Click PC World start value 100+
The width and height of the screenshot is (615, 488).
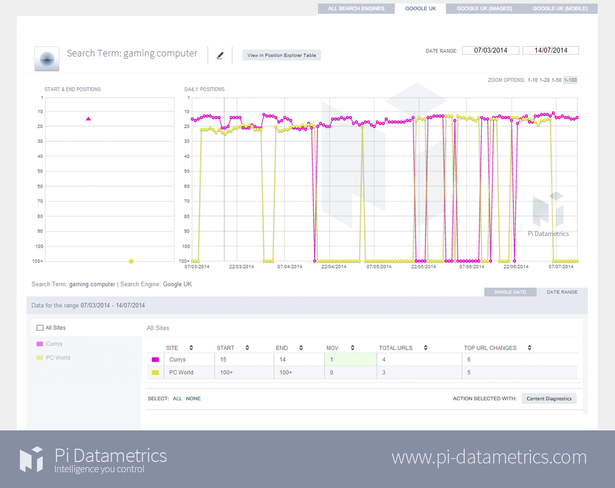[x=226, y=372]
